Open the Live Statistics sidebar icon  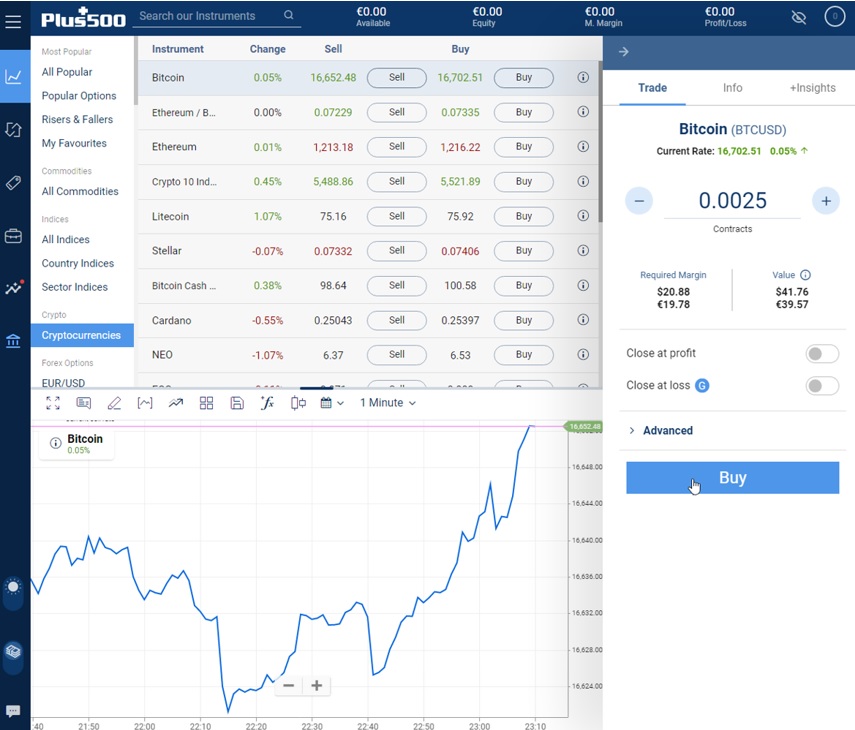click(14, 287)
